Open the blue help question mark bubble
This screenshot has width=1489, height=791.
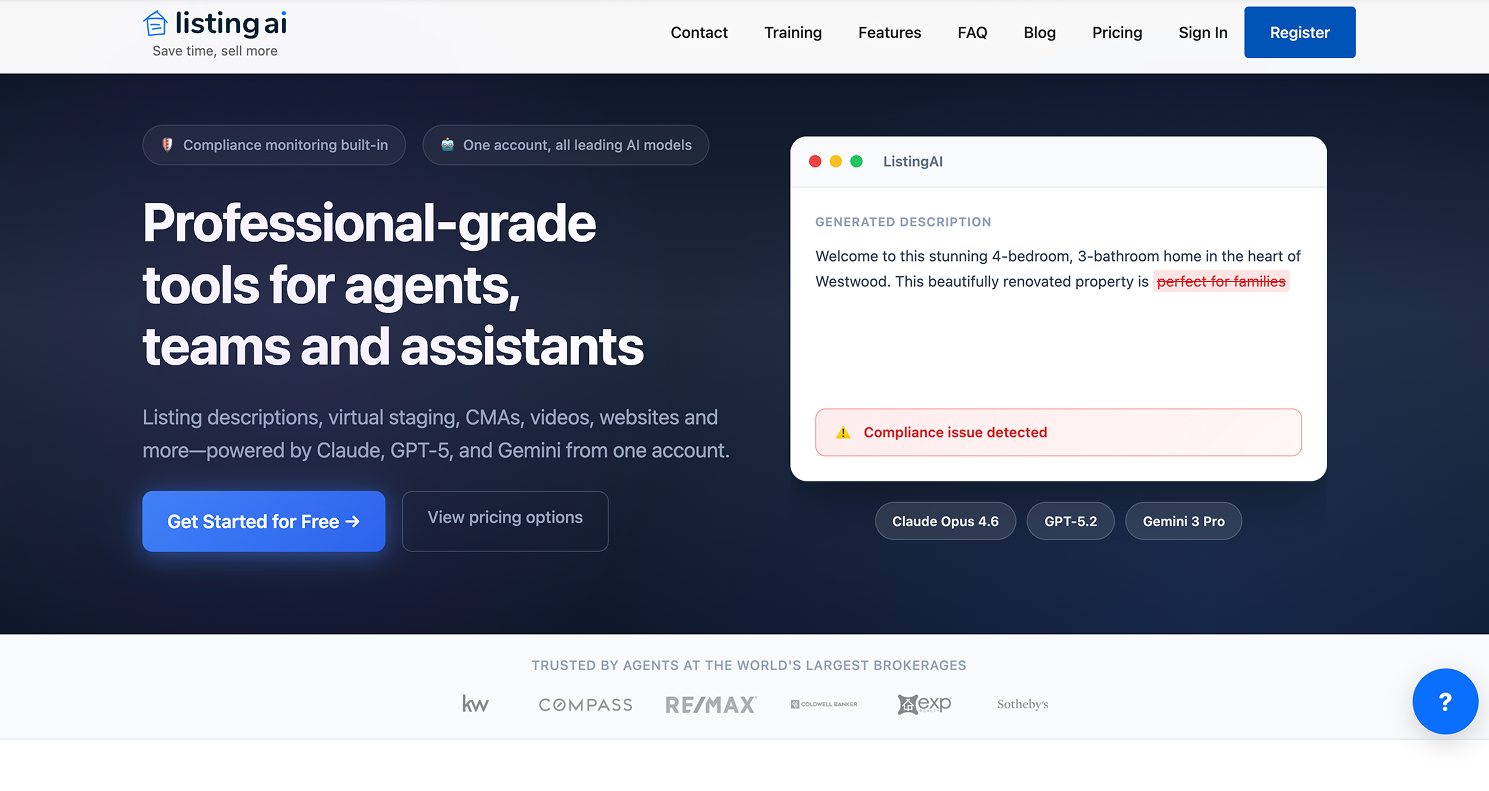click(1445, 702)
